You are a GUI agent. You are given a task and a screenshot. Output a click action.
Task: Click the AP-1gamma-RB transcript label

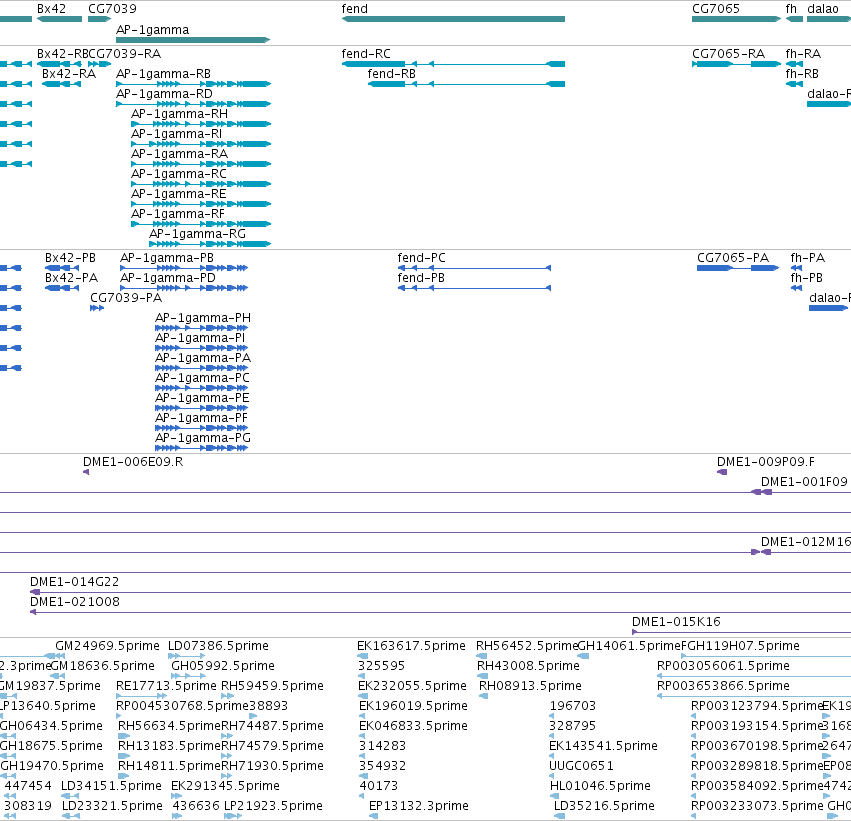point(163,74)
